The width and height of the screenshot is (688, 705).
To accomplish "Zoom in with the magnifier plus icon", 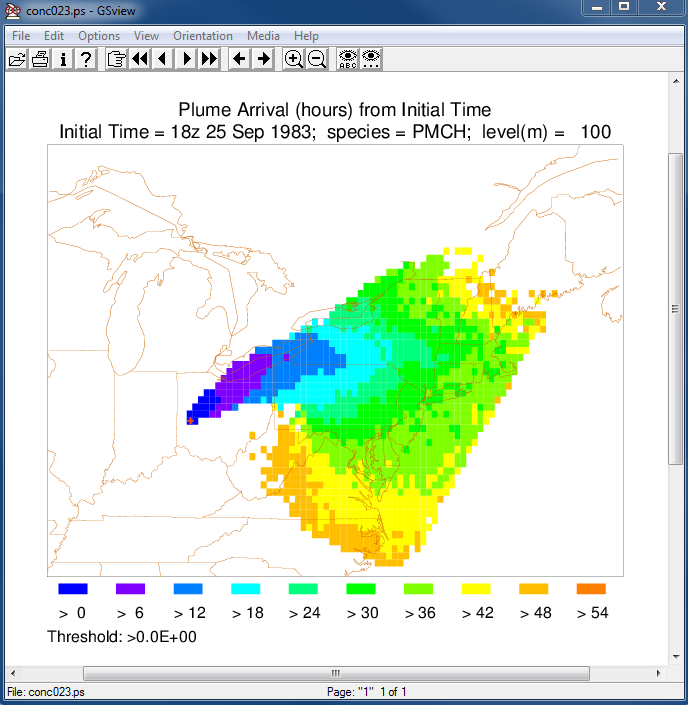I will pos(294,59).
